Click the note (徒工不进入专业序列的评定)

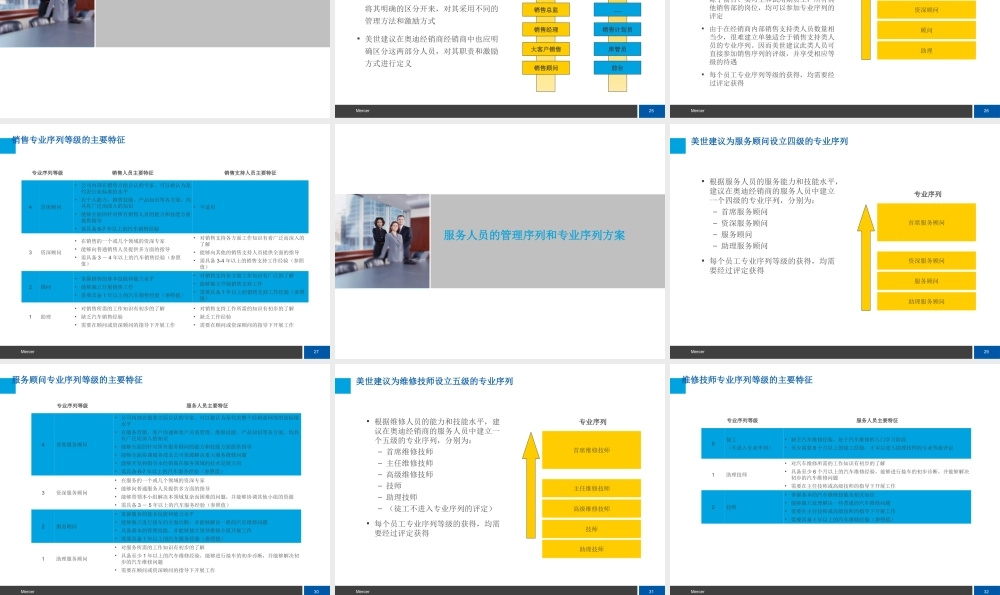pos(441,508)
